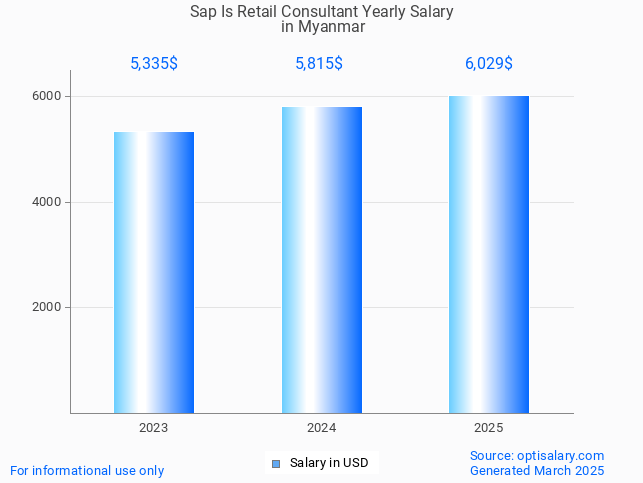Click the 2000 y-axis label
This screenshot has width=643, height=483.
click(46, 307)
